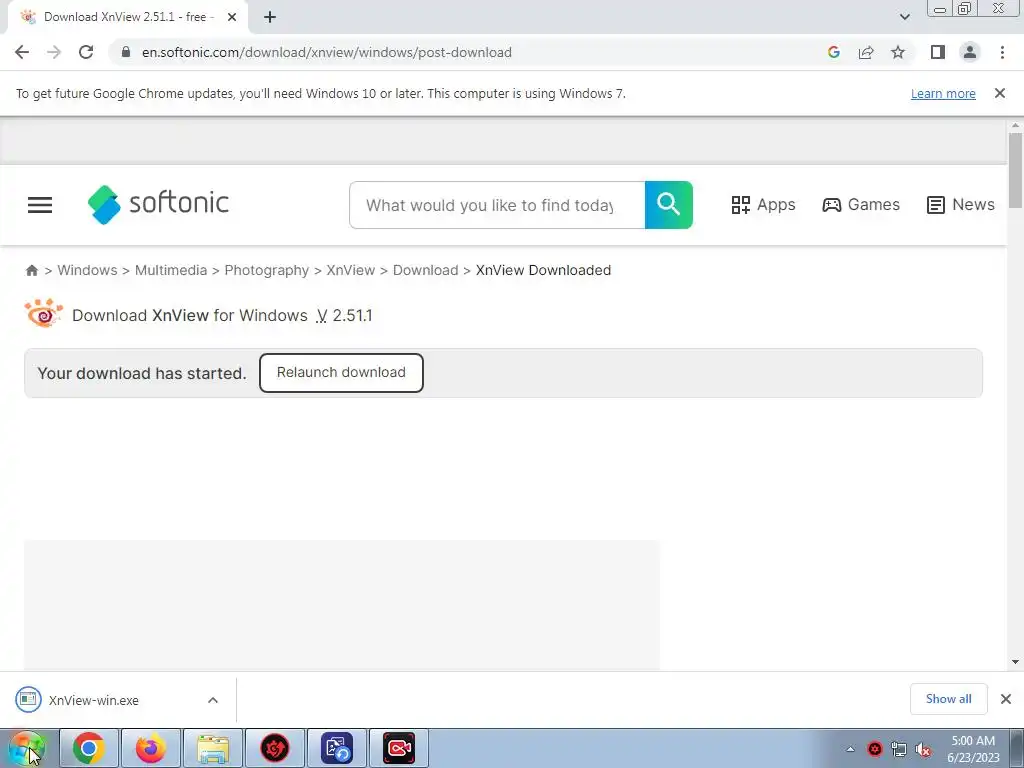Click the red tray recorder icon
Screen dimensions: 1024x768
click(x=874, y=749)
